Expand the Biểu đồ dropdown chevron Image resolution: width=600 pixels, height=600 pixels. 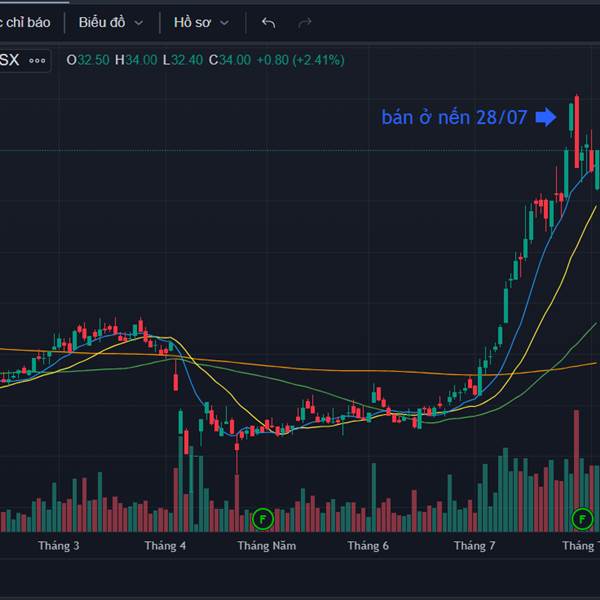click(139, 23)
